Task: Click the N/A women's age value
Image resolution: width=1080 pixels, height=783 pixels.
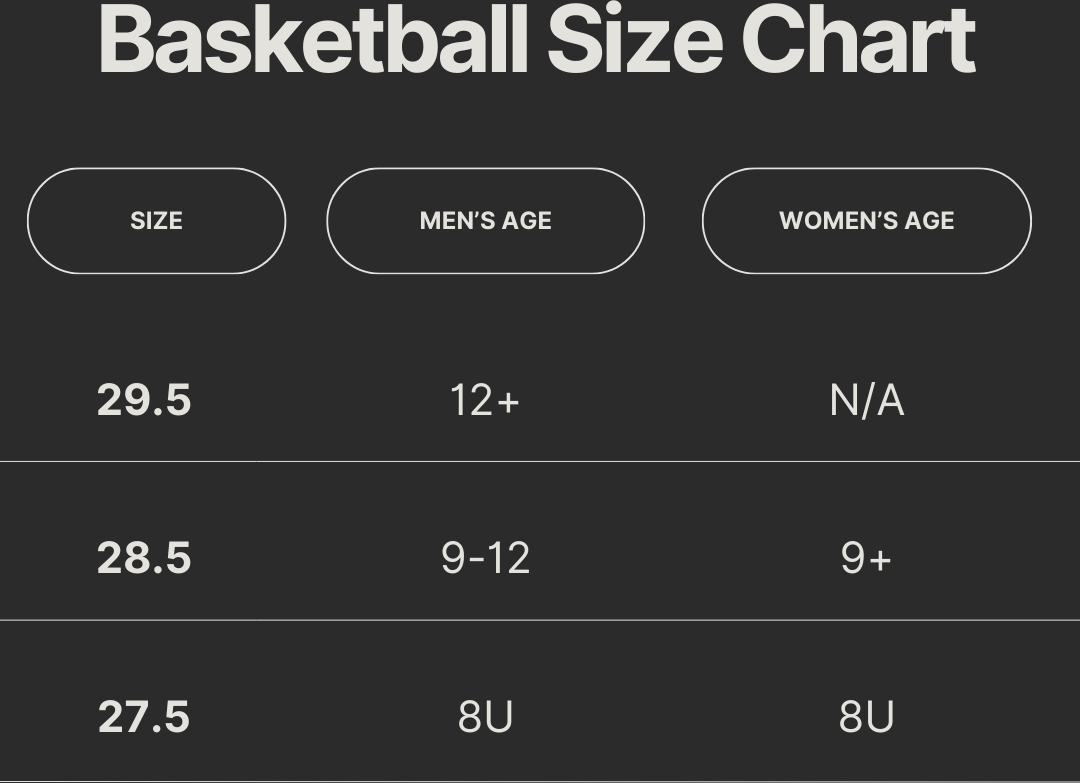Action: pos(867,401)
